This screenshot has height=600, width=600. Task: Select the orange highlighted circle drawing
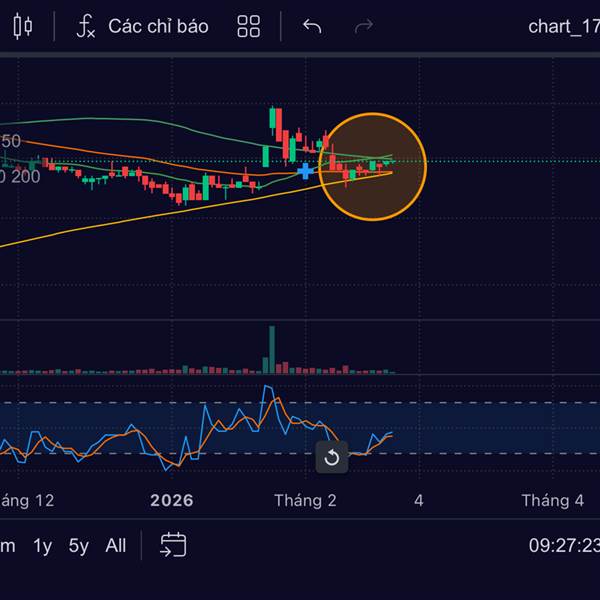click(373, 167)
